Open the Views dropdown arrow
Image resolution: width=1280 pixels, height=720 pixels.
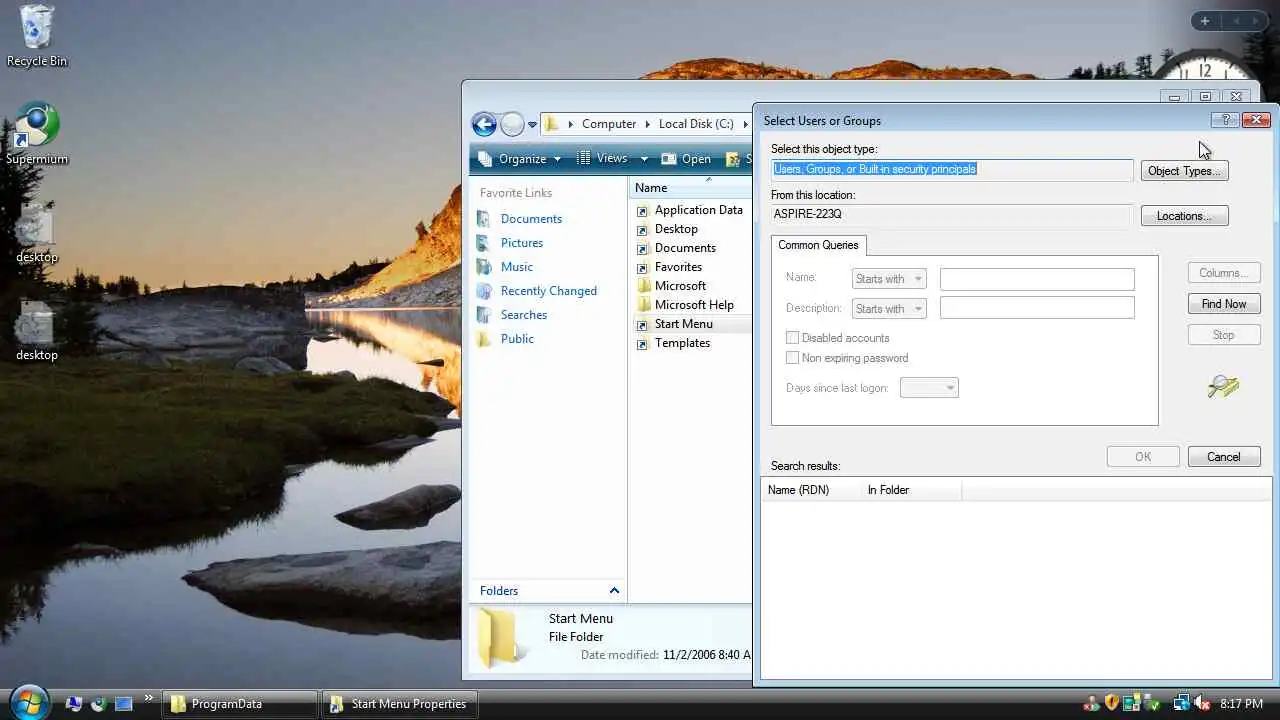[x=644, y=159]
